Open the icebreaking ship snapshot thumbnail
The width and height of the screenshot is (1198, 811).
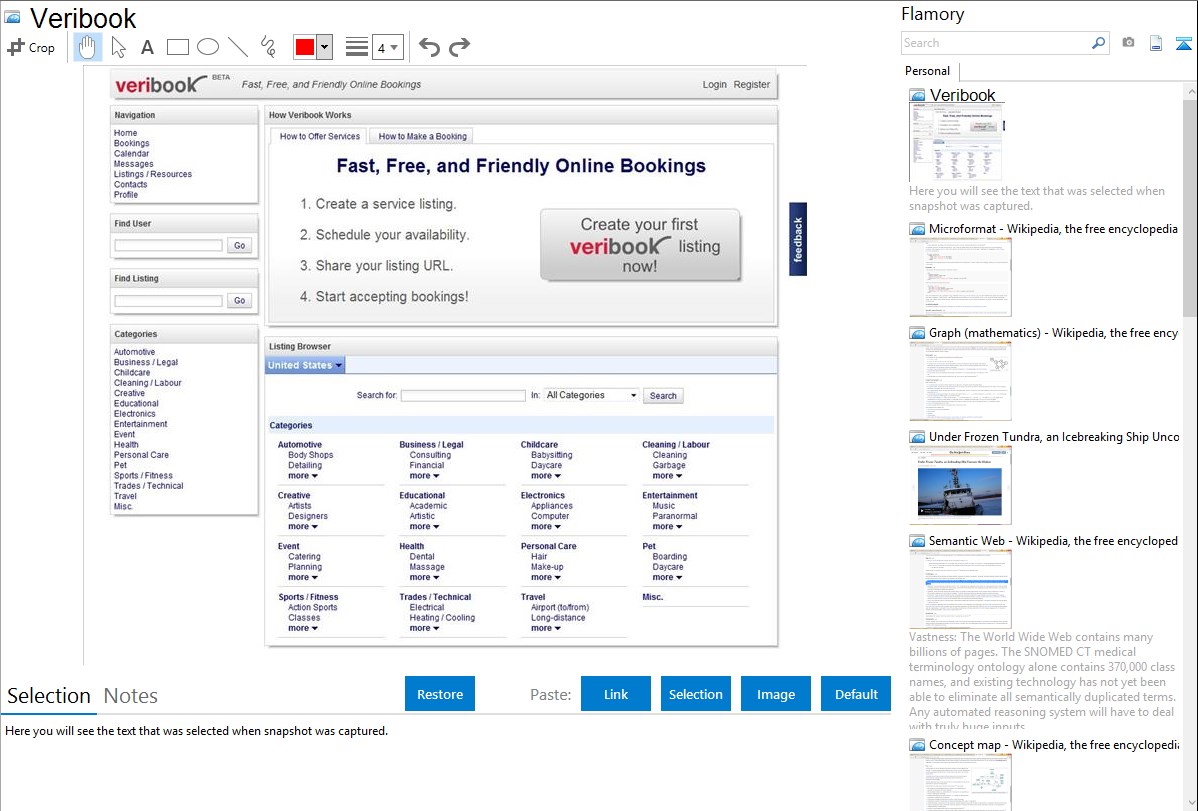960,485
